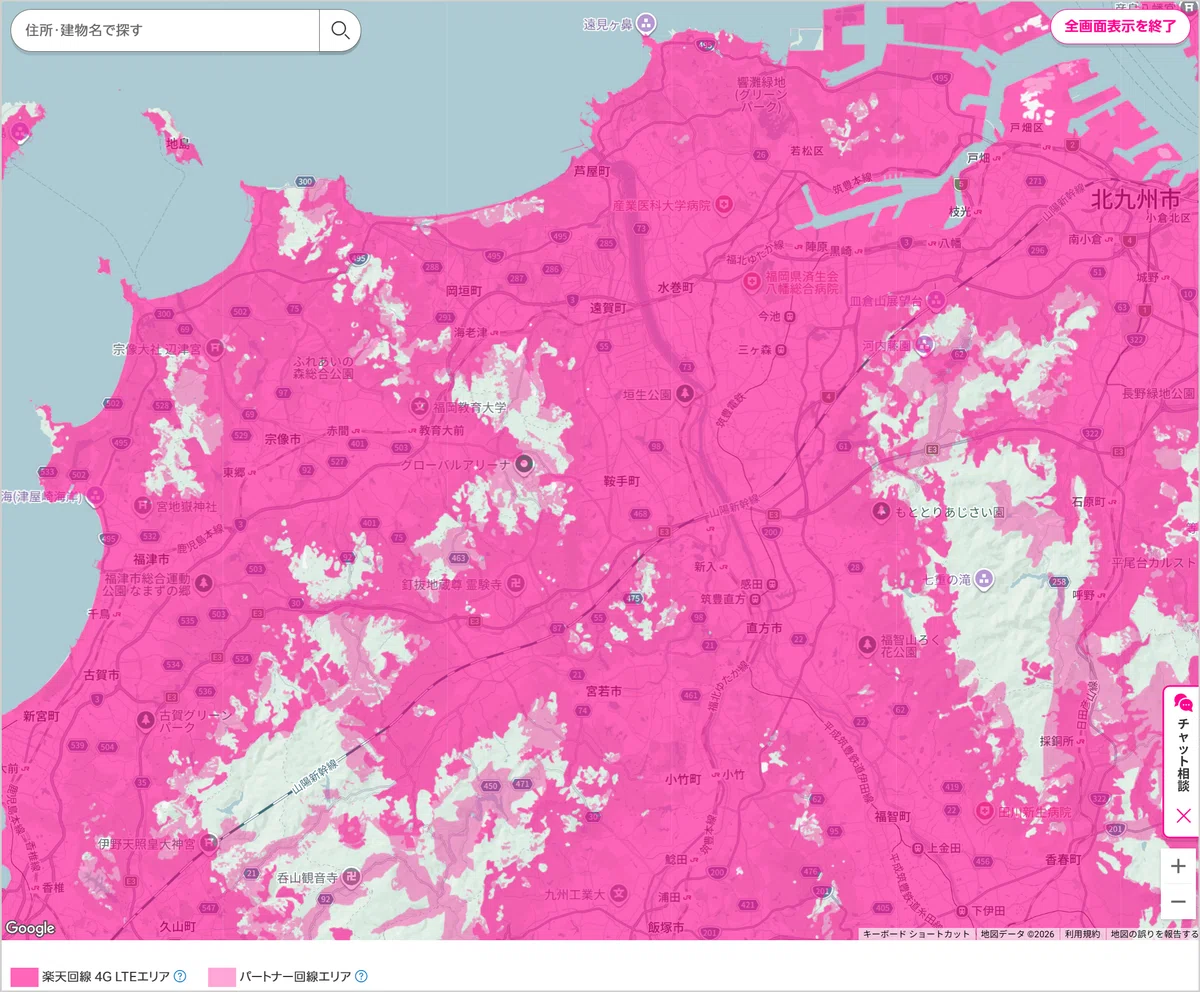Zoom in the map with plus button
The image size is (1200, 992).
(x=1179, y=866)
